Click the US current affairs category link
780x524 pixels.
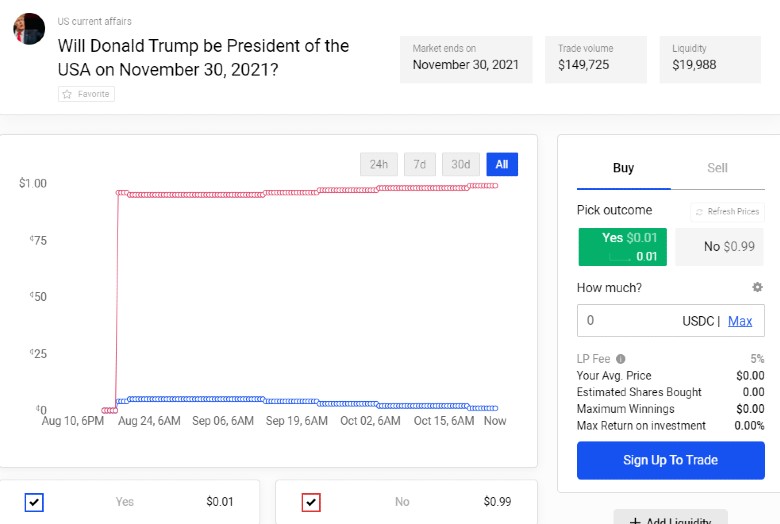click(x=94, y=21)
